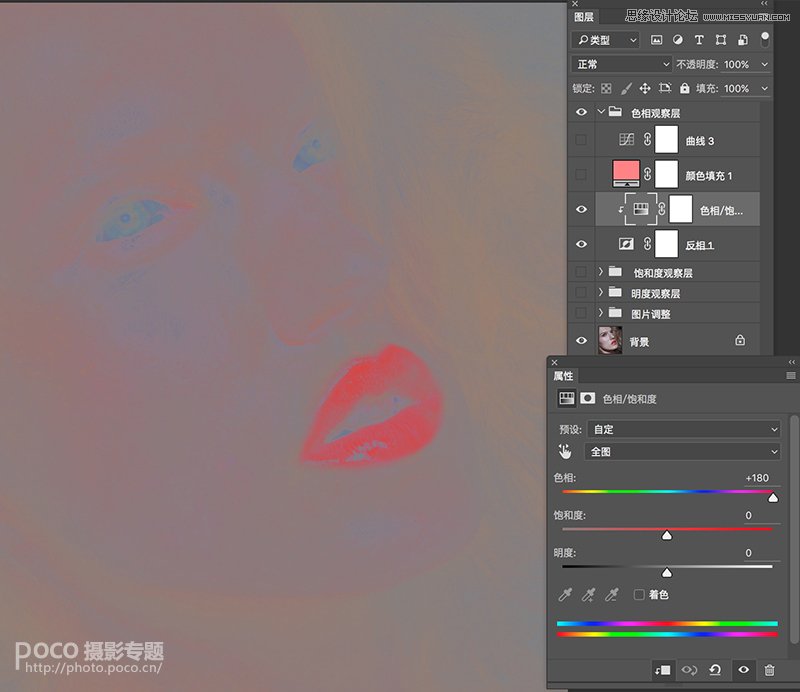Open the 全图 channel range dropdown
Screen dimensions: 800x692
pyautogui.click(x=682, y=452)
